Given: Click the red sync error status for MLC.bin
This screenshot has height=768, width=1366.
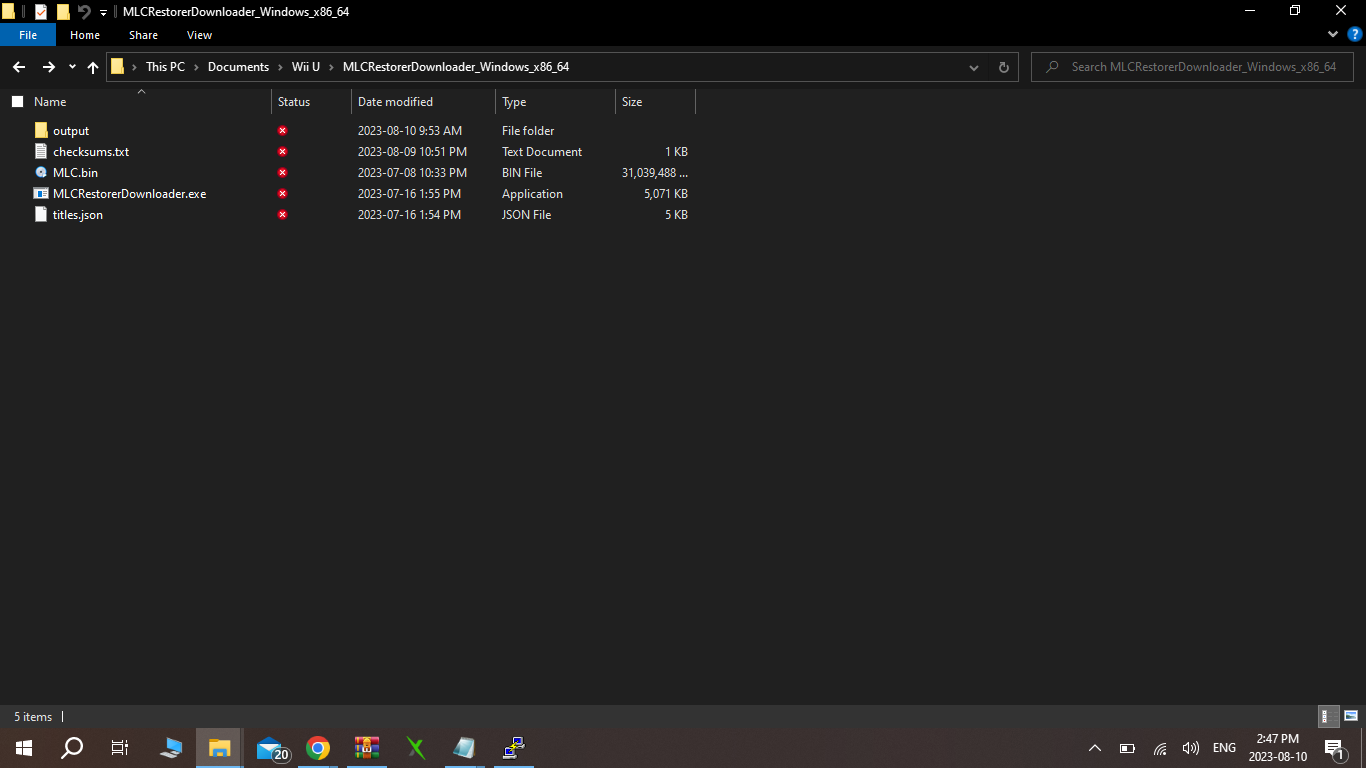Looking at the screenshot, I should [283, 173].
